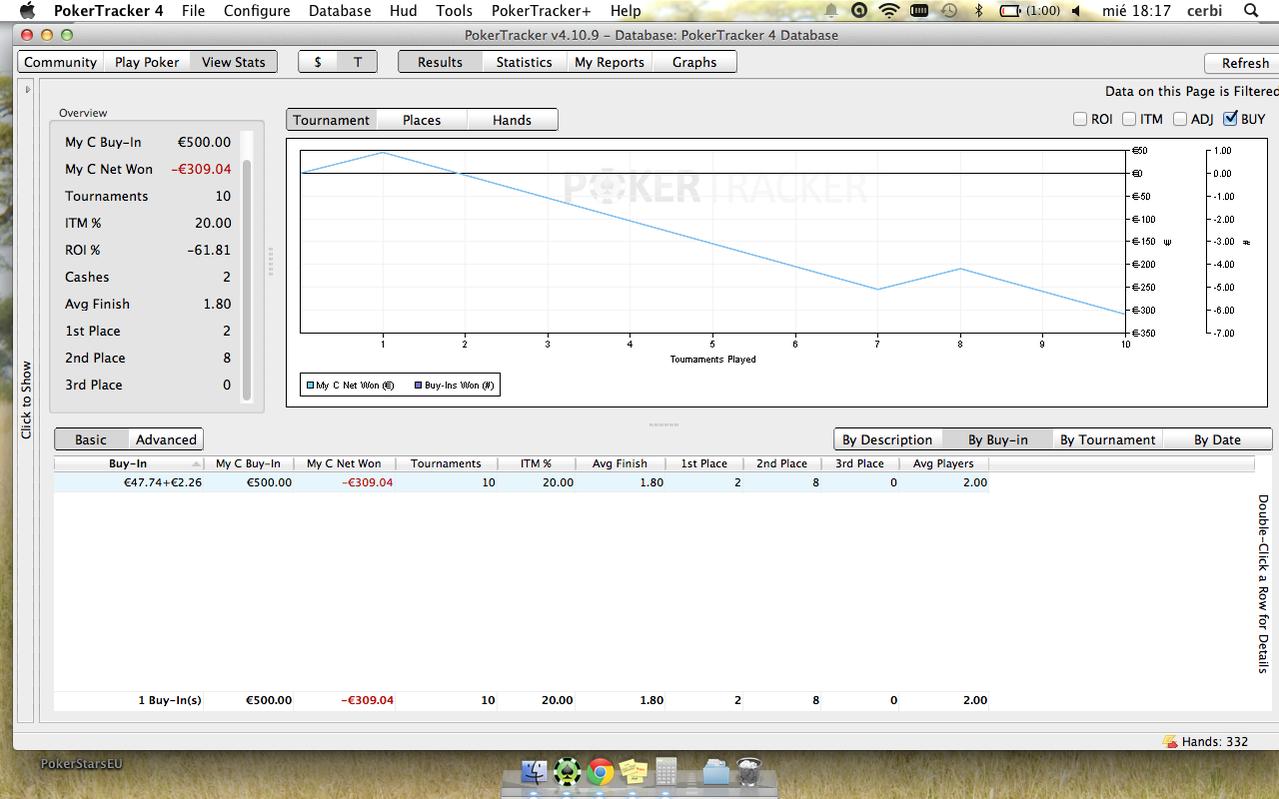Click the Bluetooth status icon

click(x=979, y=10)
